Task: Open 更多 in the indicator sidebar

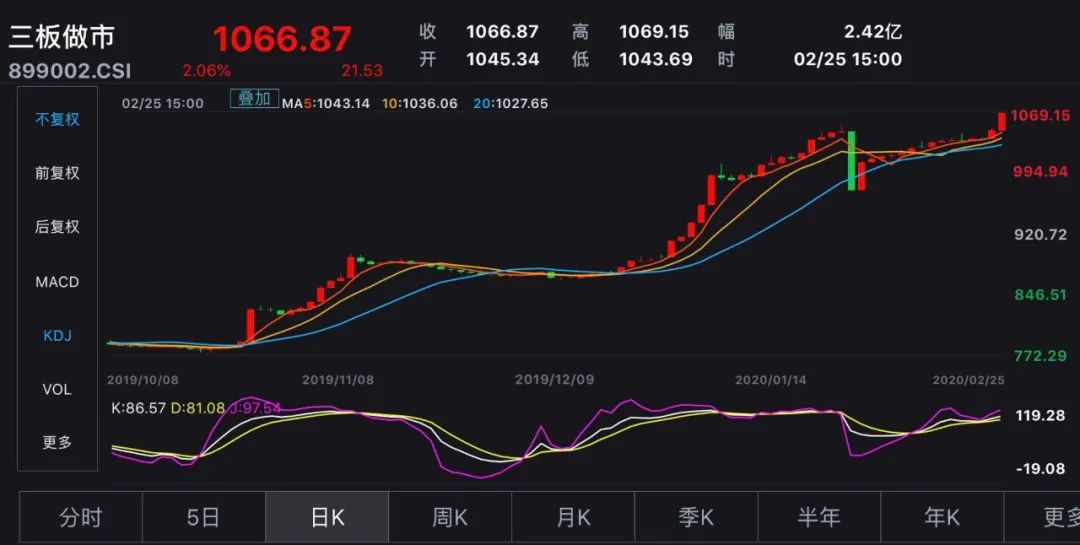Action: 57,442
